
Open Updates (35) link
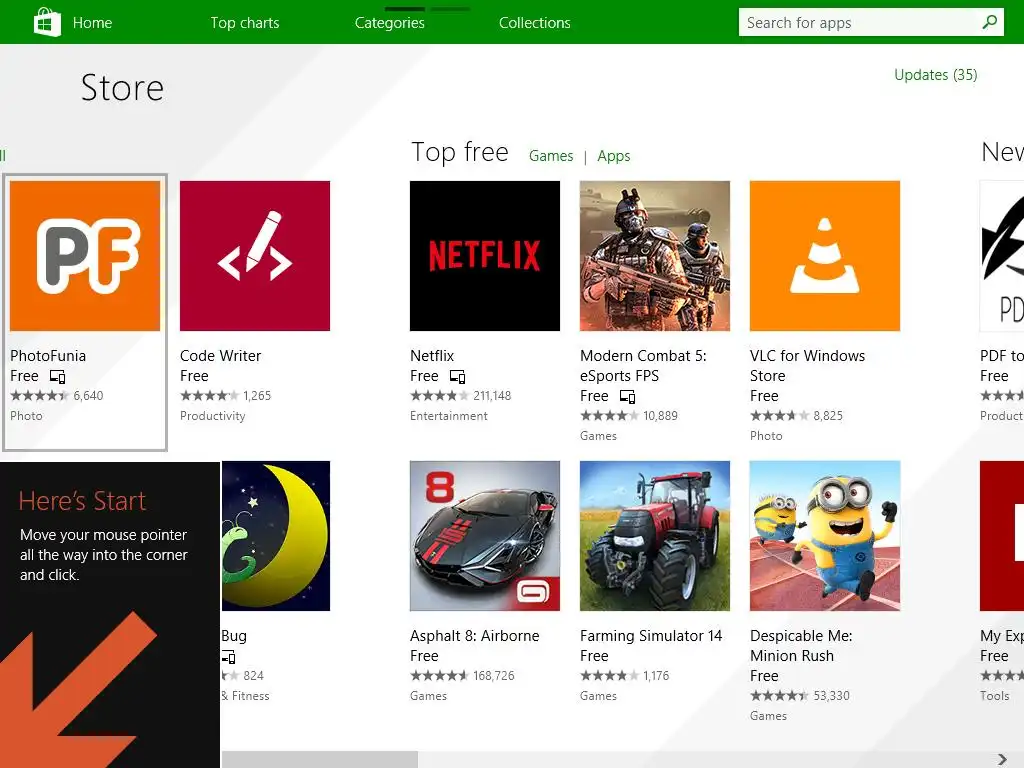point(935,75)
